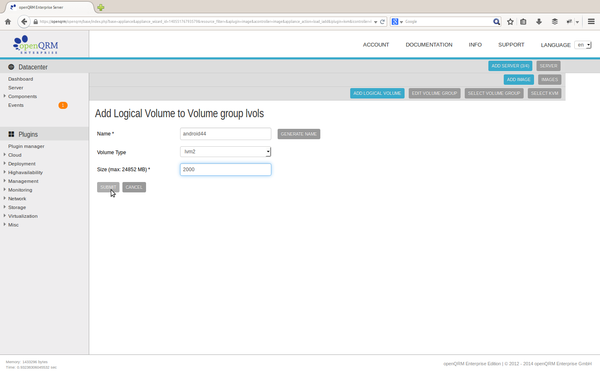Open the Google search engine selector

(x=397, y=22)
